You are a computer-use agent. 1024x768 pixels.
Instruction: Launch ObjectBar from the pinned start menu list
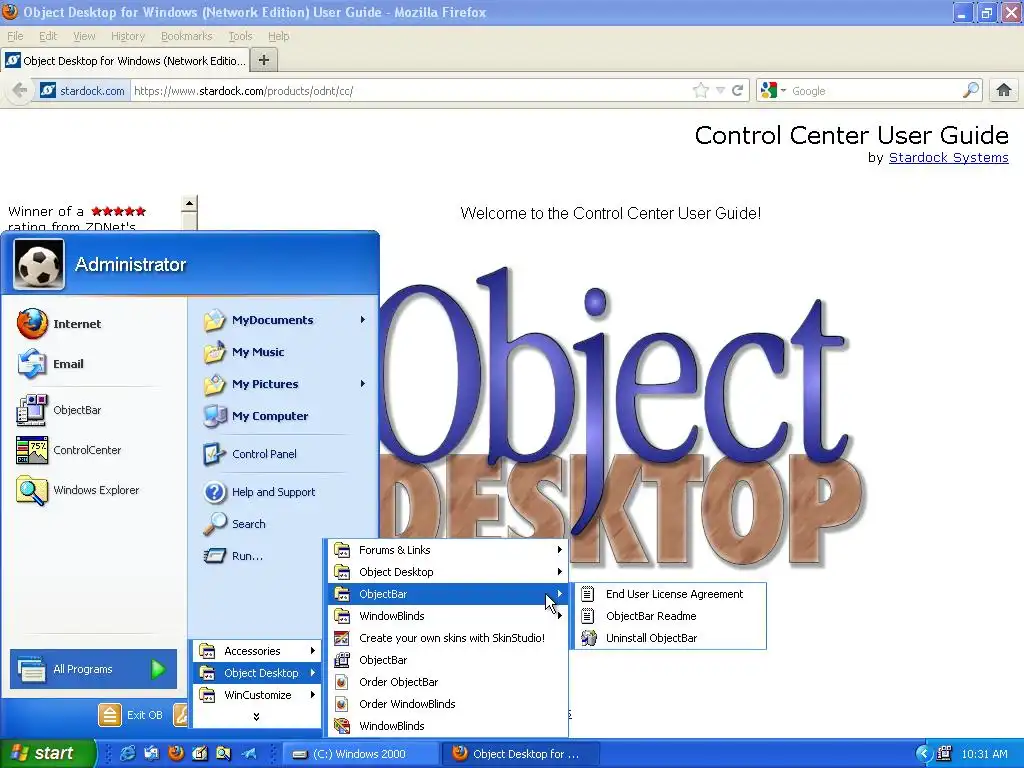pyautogui.click(x=59, y=410)
